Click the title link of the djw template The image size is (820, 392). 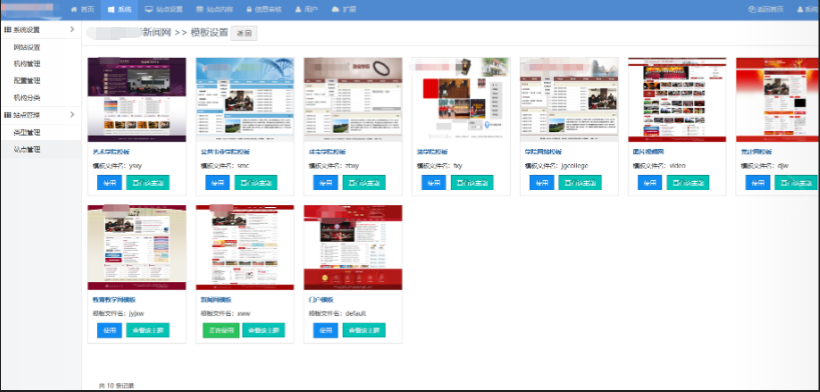(x=756, y=152)
